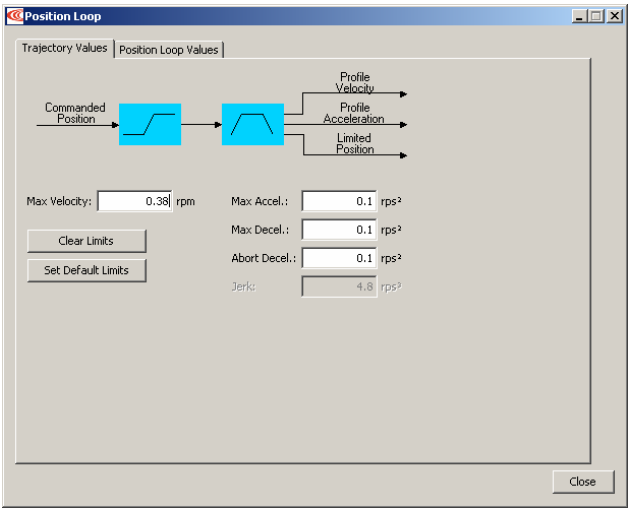
Task: Click the trapezoid profile generator block icon
Action: pos(253,124)
